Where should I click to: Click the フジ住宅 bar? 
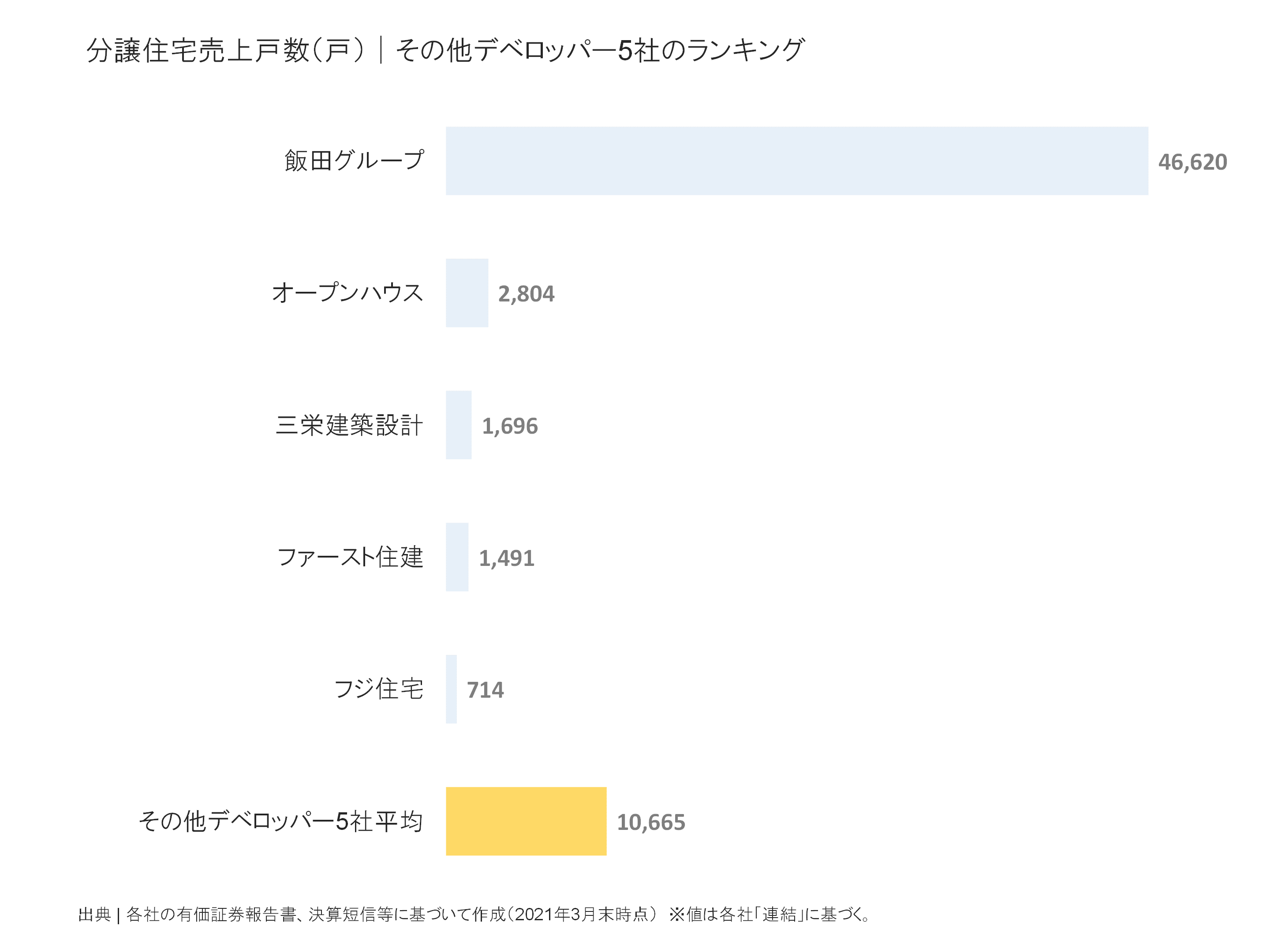pyautogui.click(x=451, y=688)
